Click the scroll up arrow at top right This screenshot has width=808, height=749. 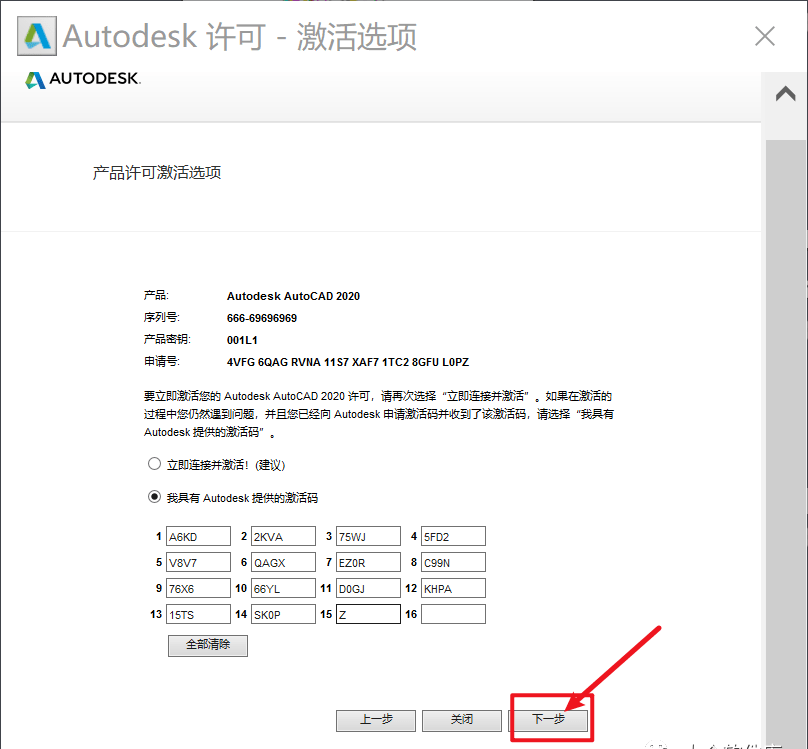tap(785, 95)
